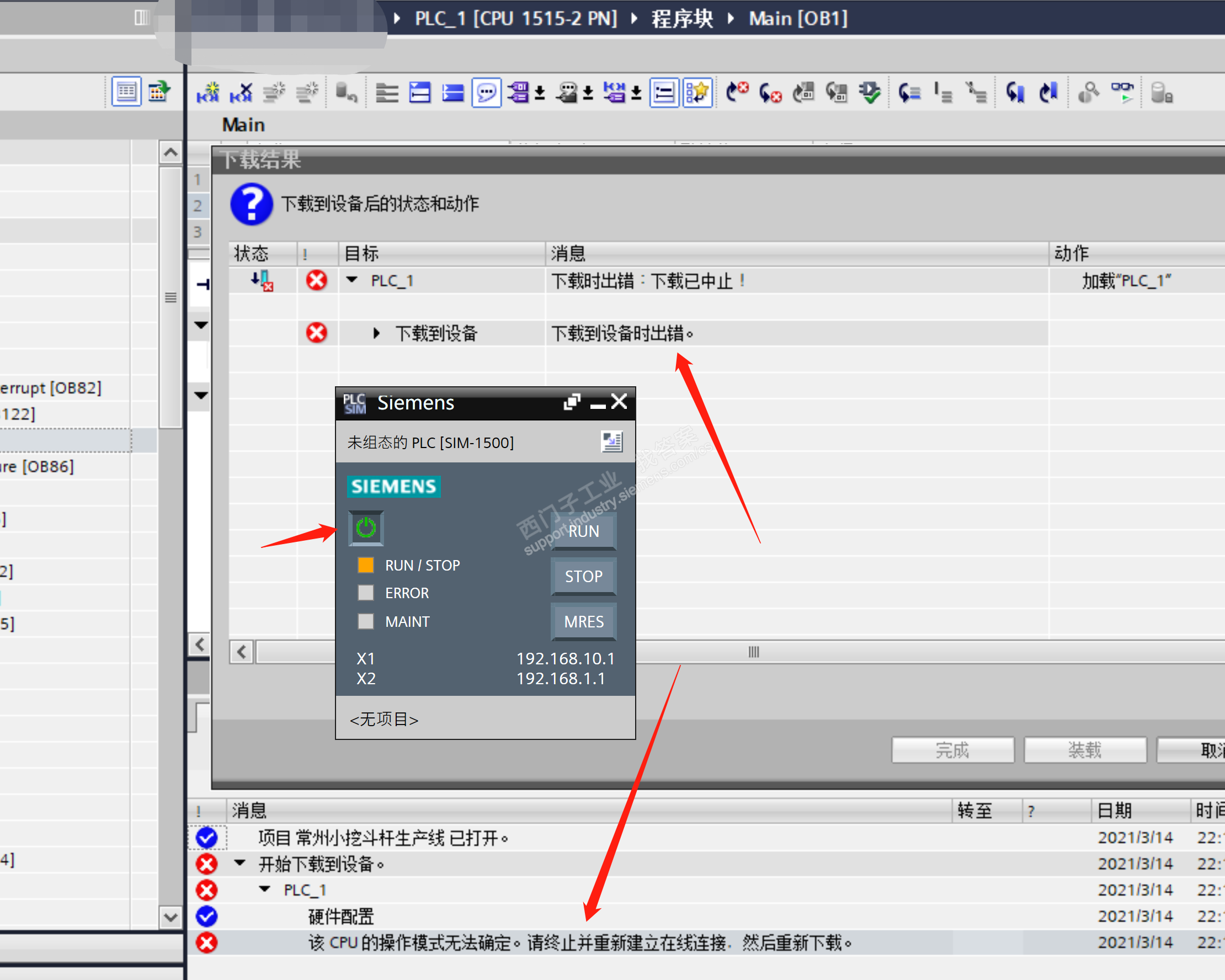Click the favorites star toolbar icon
This screenshot has height=980, width=1225.
697,92
